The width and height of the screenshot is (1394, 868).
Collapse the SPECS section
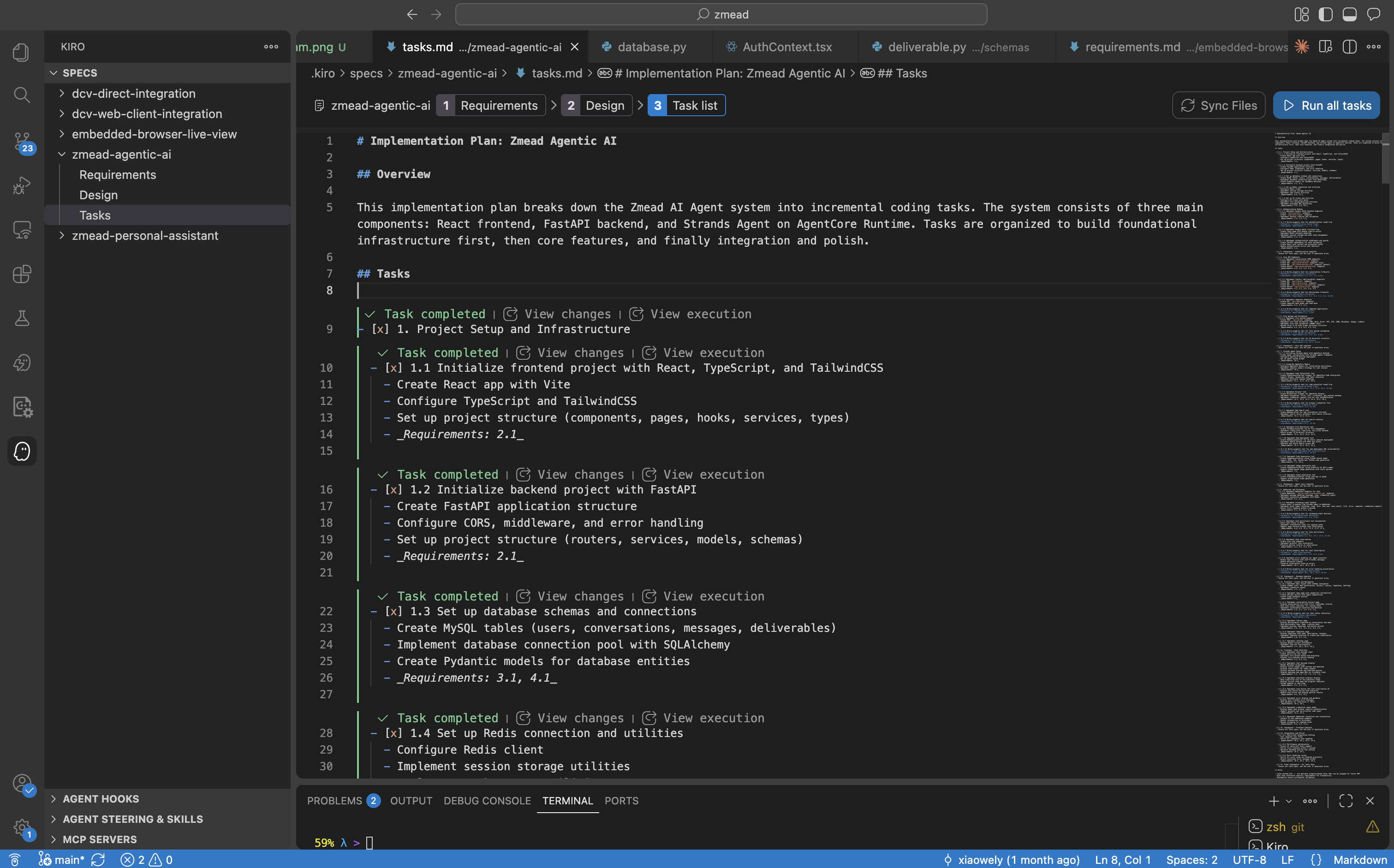click(x=54, y=73)
